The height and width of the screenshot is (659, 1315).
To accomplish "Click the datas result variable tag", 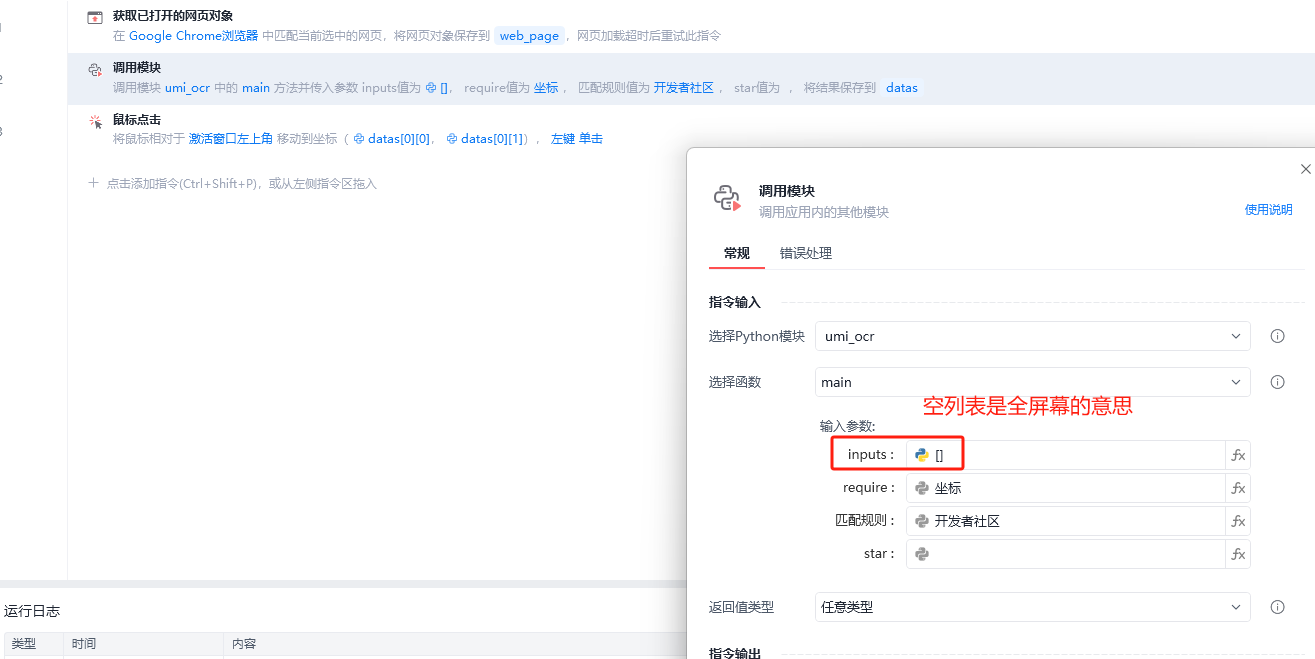I will [x=901, y=88].
